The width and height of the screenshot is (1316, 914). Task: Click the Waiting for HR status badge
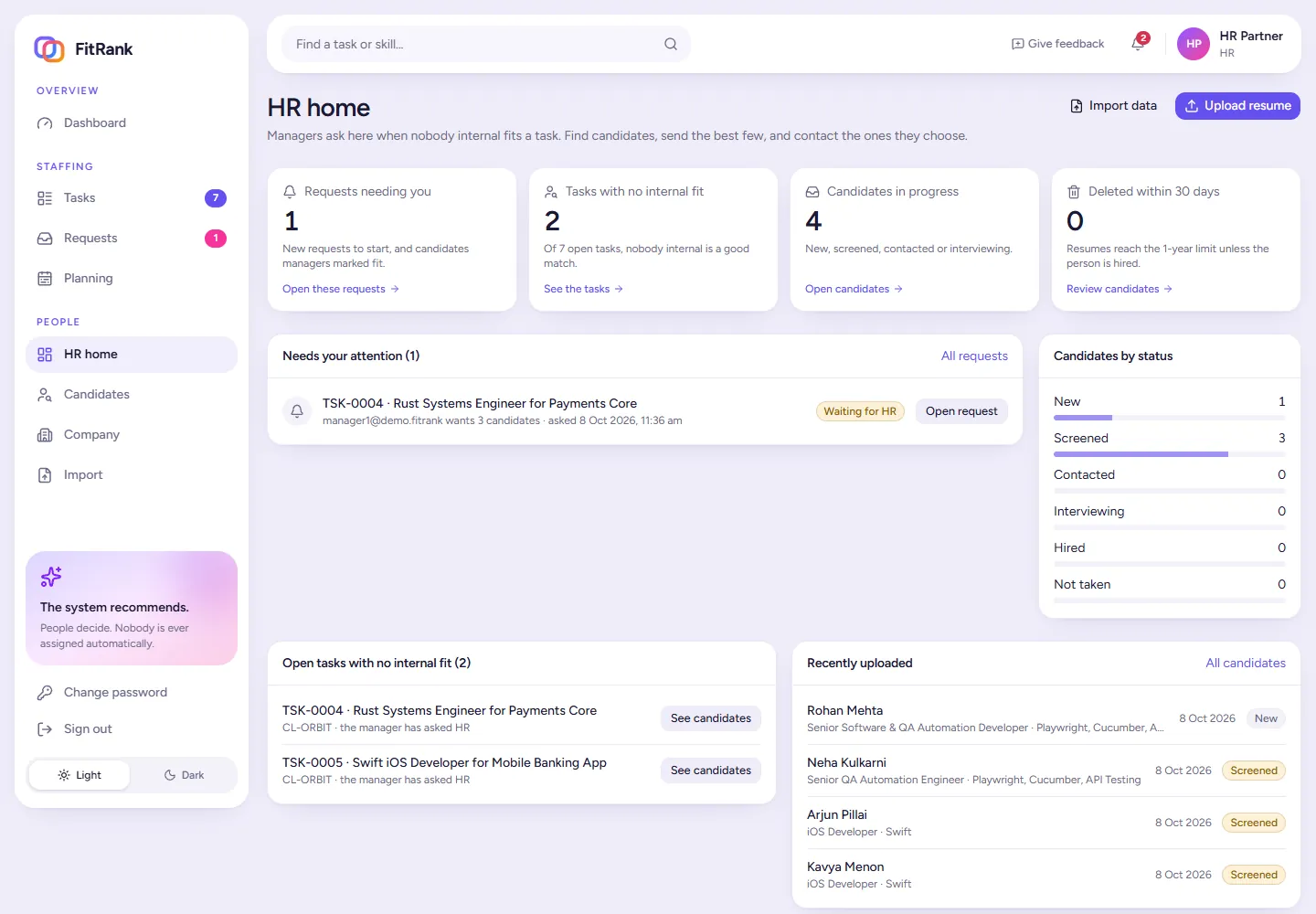point(860,411)
